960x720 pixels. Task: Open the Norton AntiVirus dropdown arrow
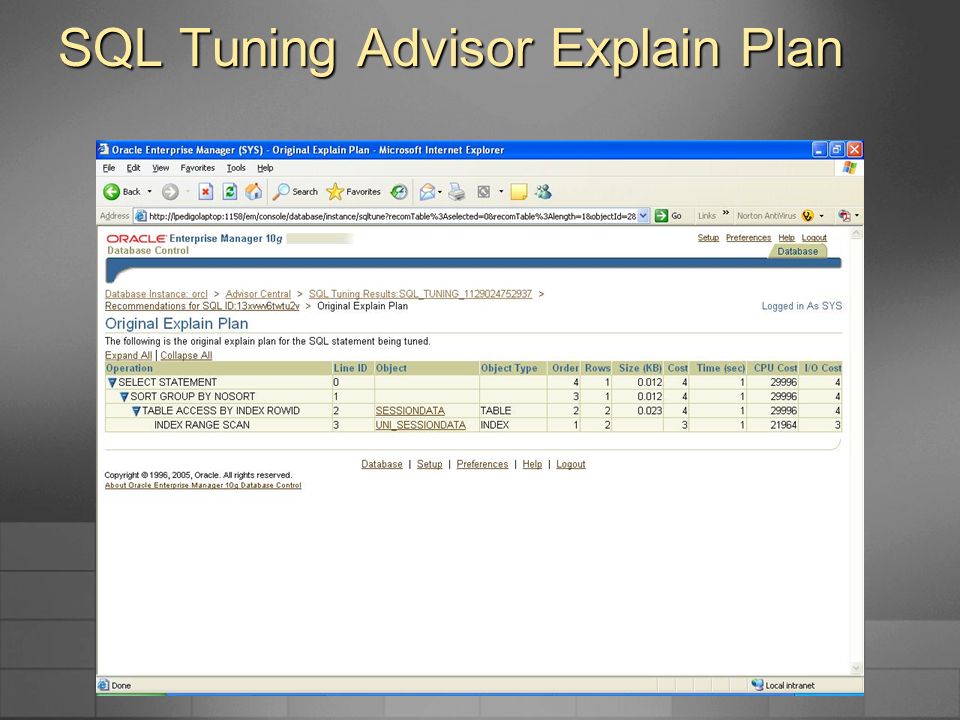[822, 216]
